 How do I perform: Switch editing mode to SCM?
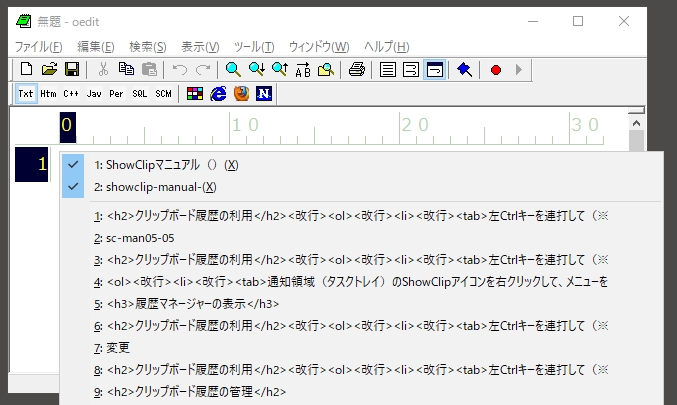163,94
